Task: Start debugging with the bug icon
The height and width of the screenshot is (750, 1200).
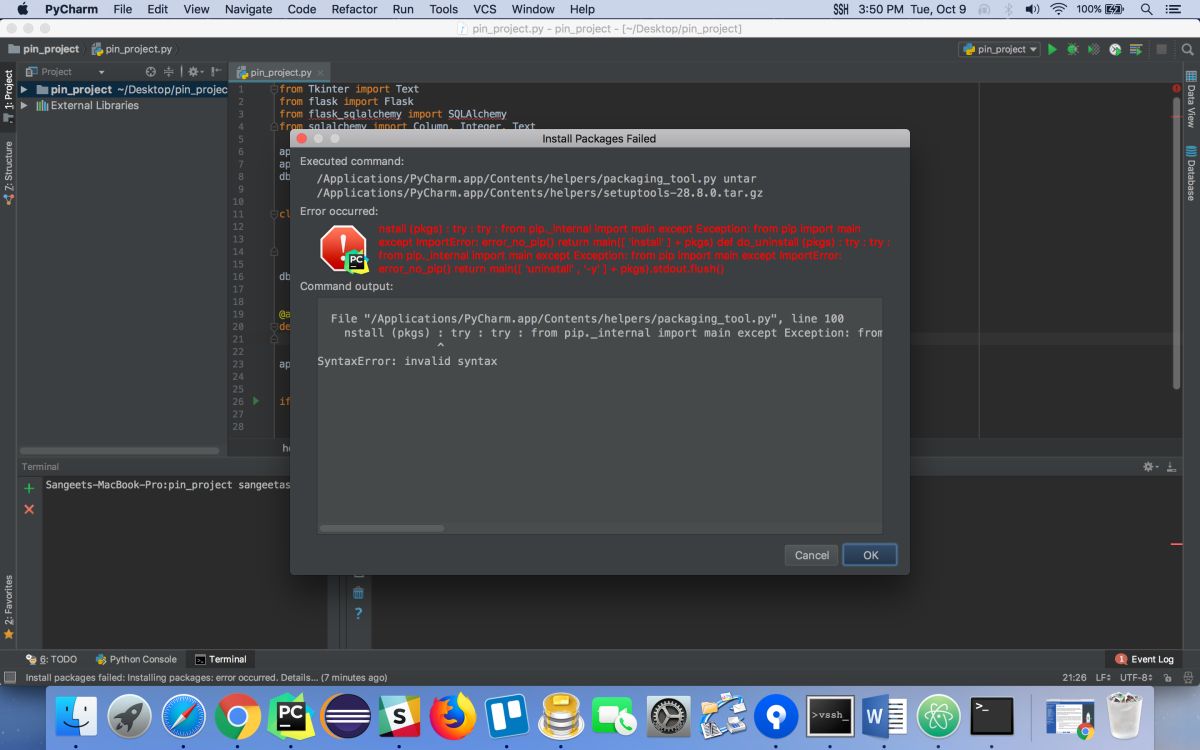Action: 1073,49
